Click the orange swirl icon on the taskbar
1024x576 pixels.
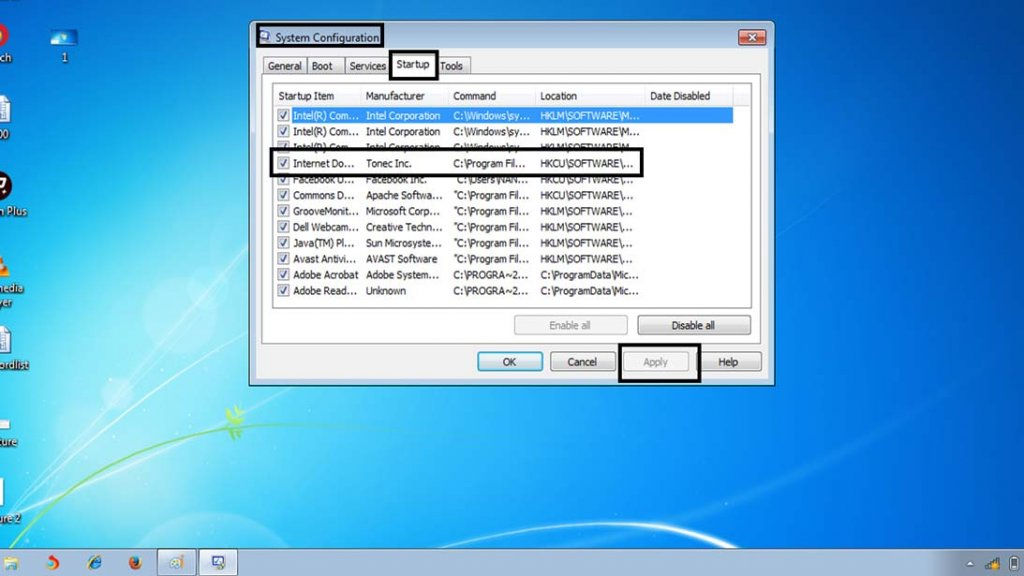[x=53, y=562]
